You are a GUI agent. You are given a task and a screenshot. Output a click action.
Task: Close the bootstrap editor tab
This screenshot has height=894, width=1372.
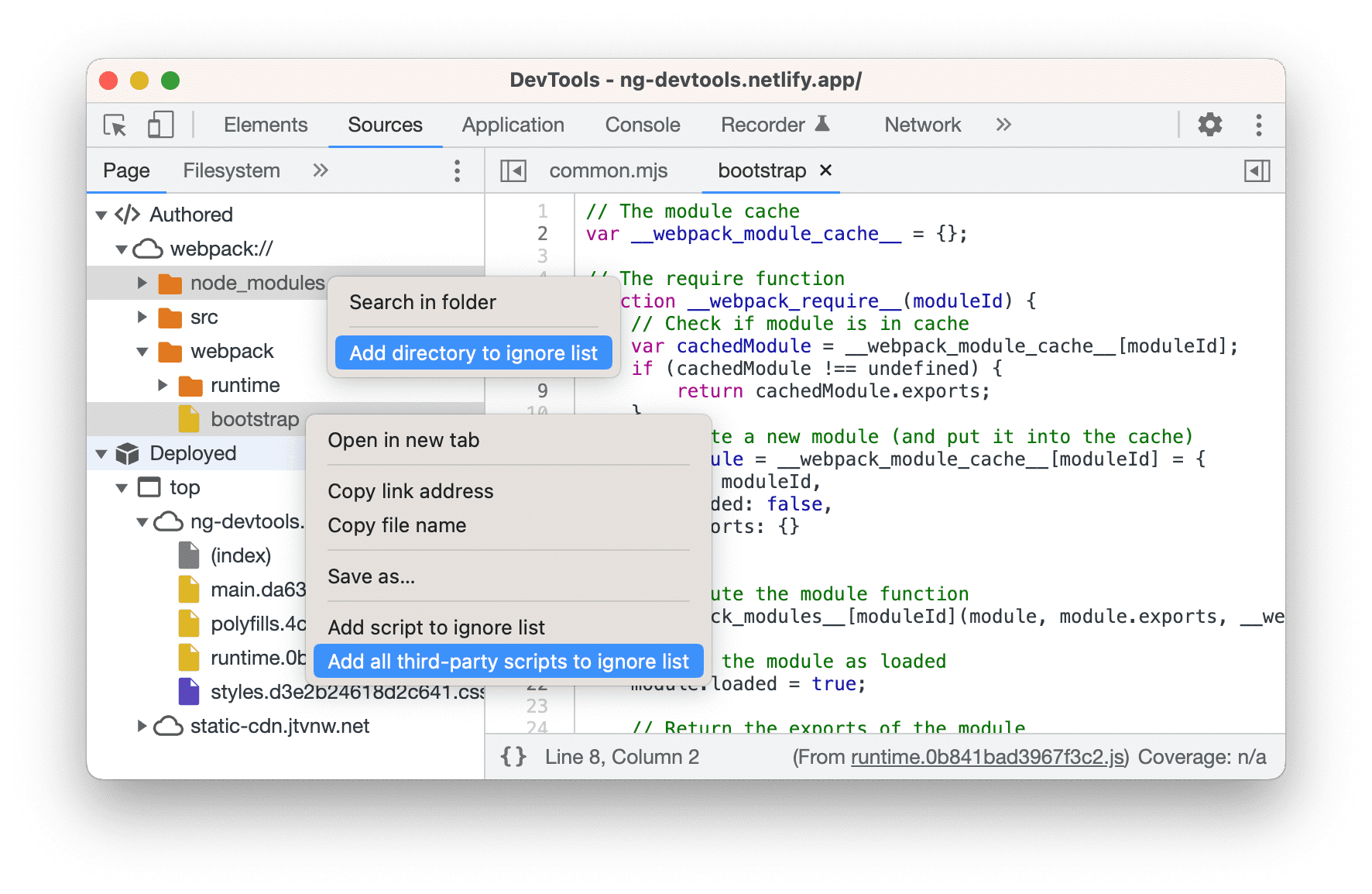(825, 170)
